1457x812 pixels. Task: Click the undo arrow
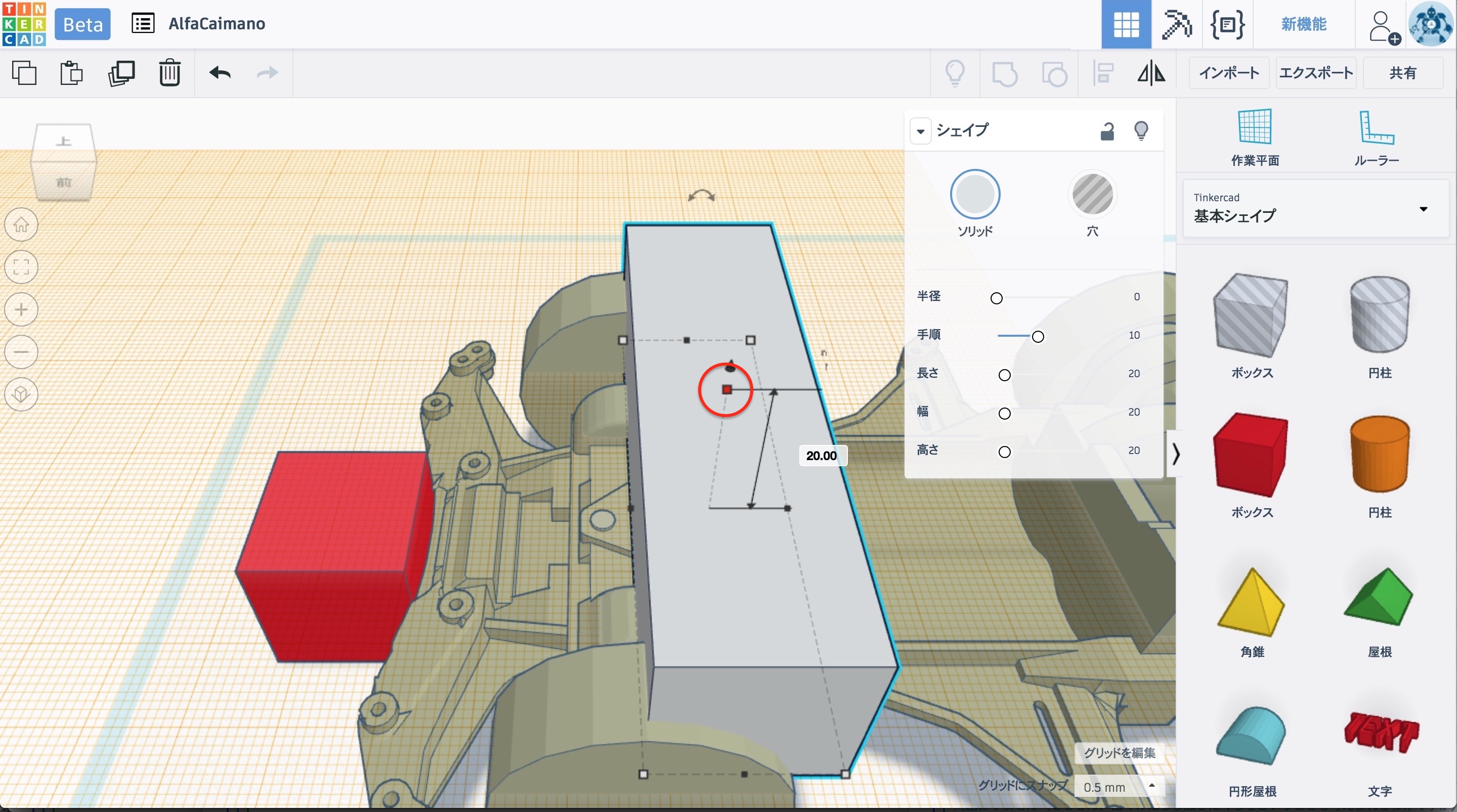(x=220, y=73)
